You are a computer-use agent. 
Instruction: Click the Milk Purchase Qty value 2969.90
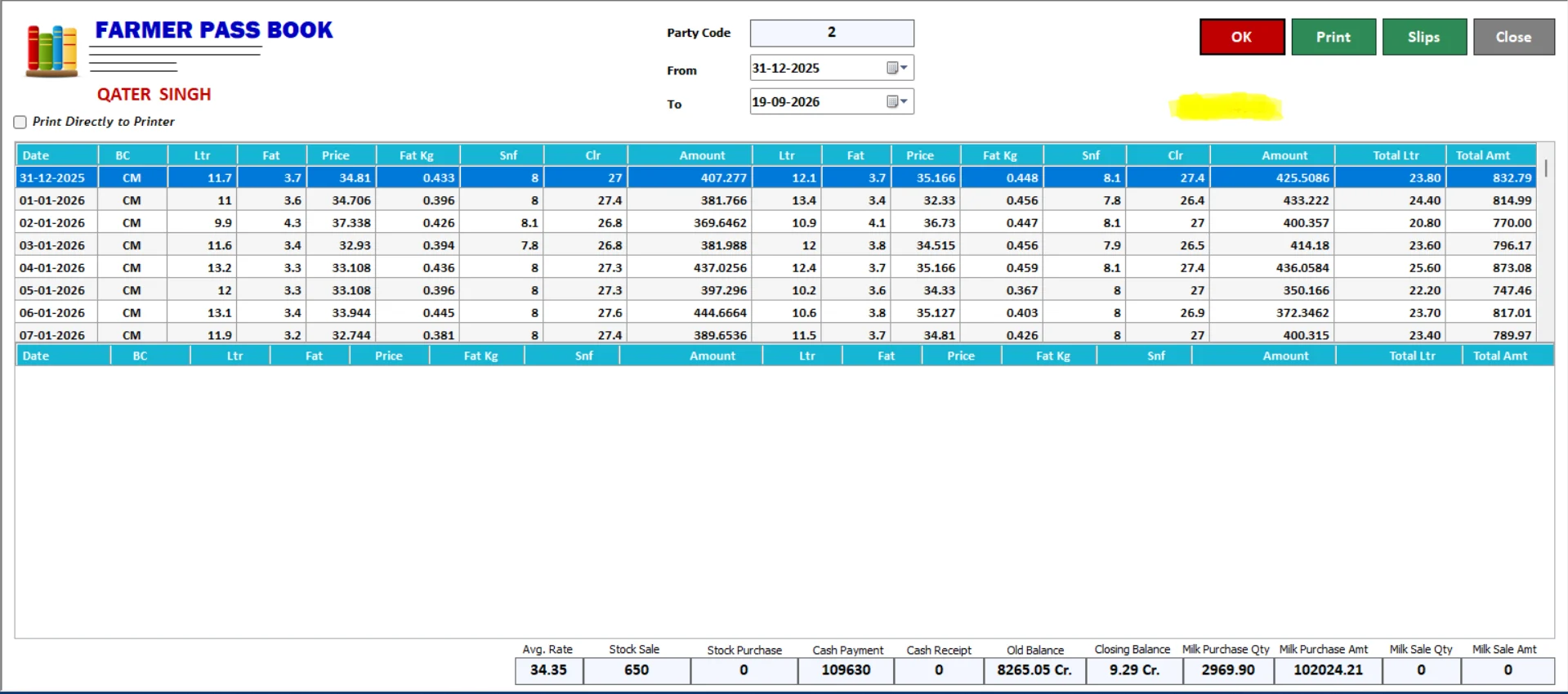pyautogui.click(x=1228, y=670)
